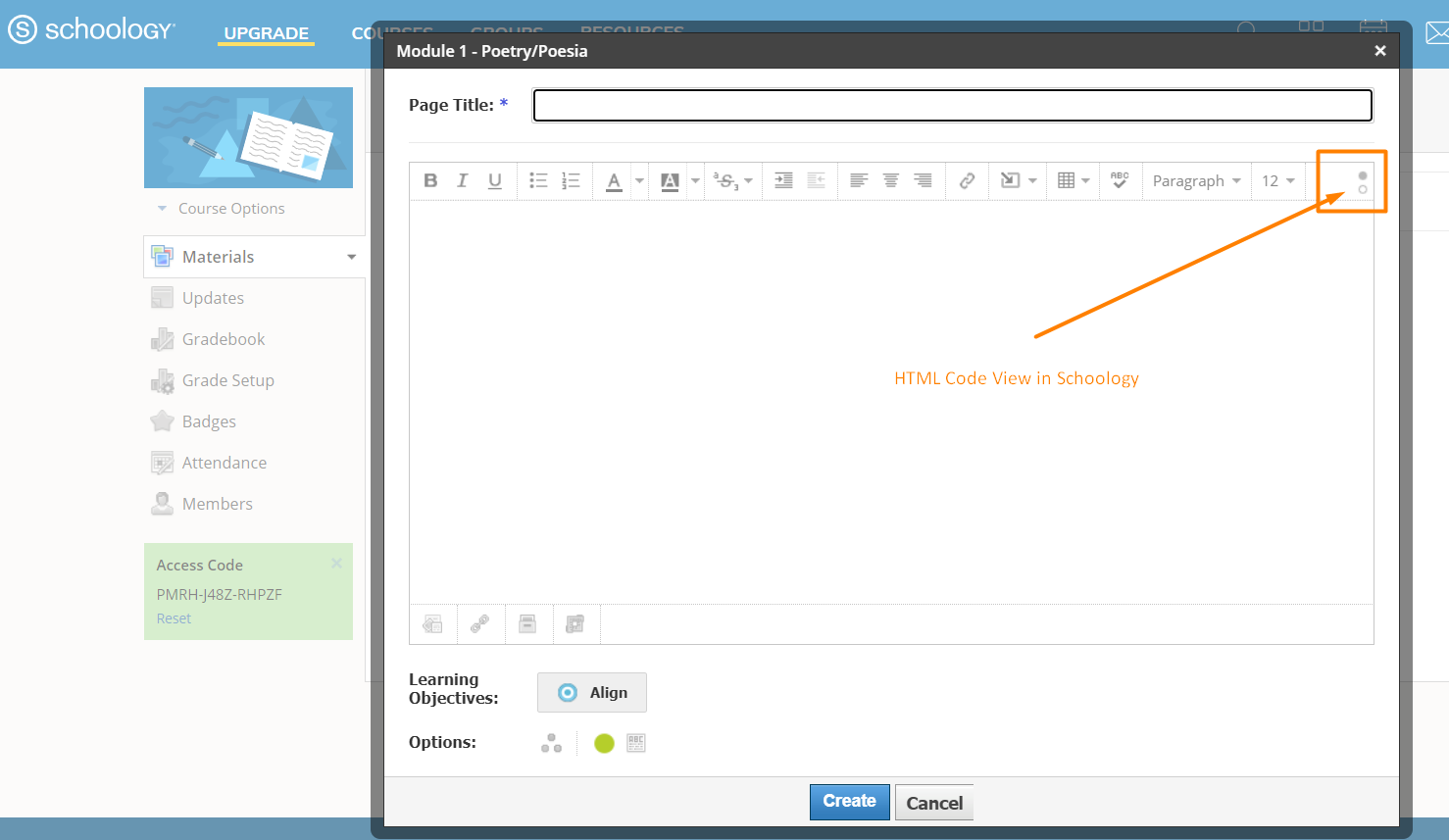Cancel the page creation dialog

(934, 803)
